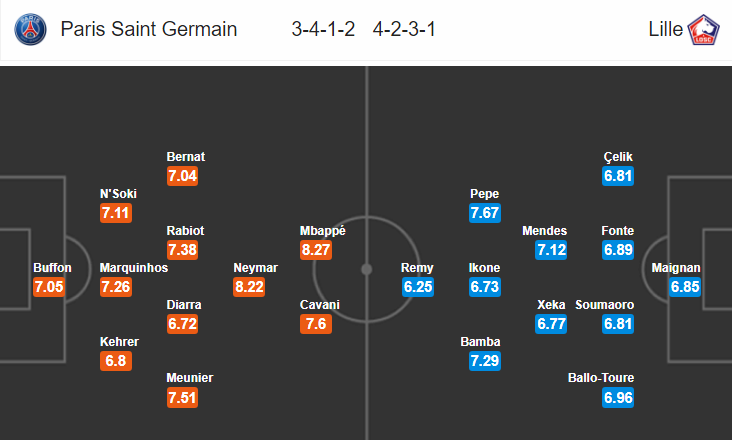
Task: Click Bamba's 7.29 rating badge
Action: tap(485, 361)
